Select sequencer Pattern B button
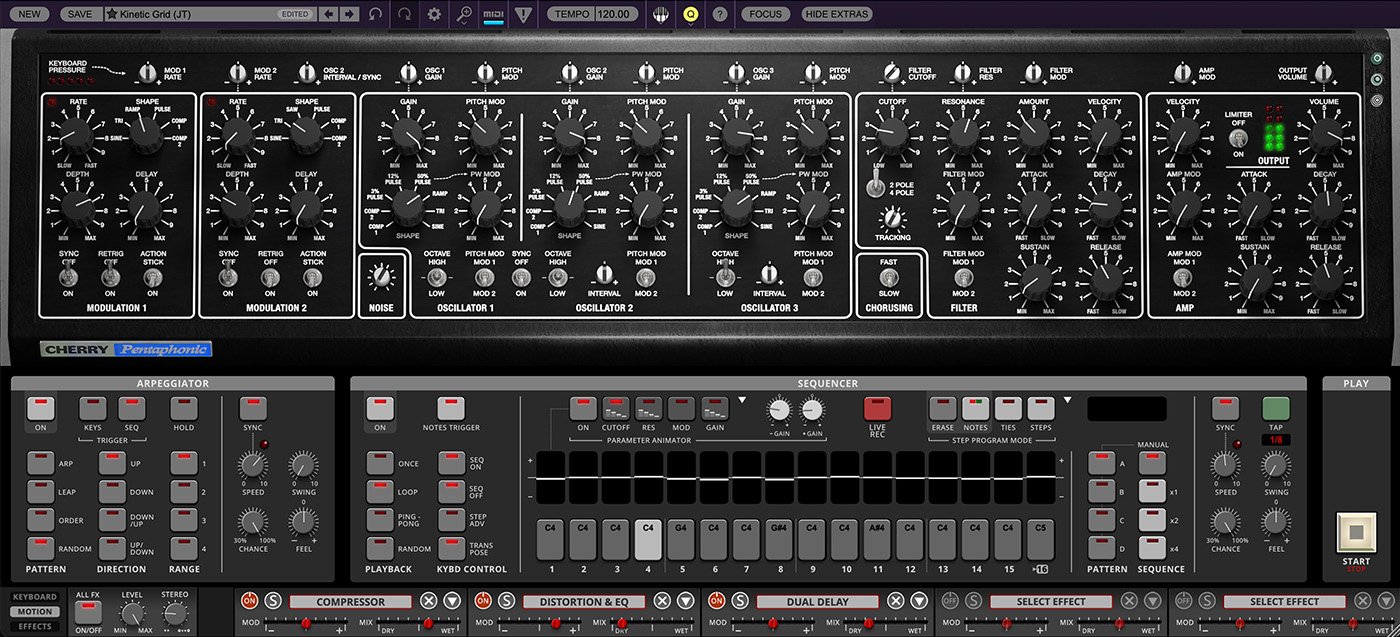 pos(1101,491)
